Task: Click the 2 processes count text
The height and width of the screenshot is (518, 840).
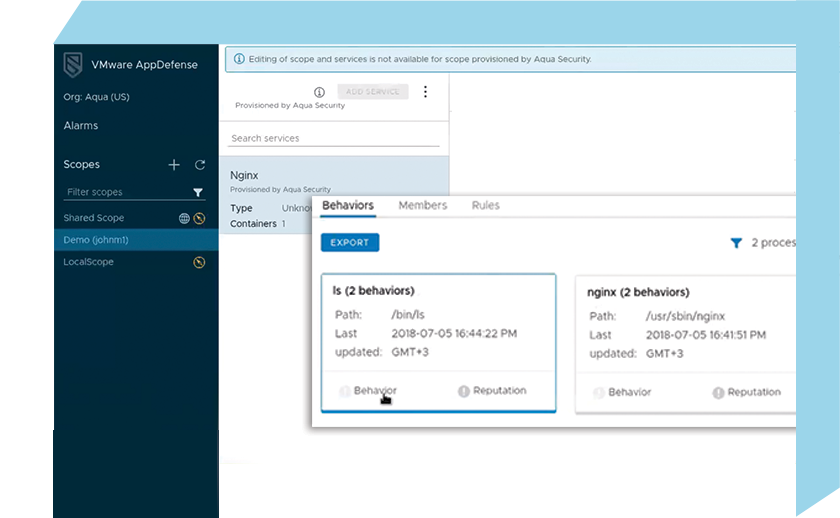Action: (773, 243)
